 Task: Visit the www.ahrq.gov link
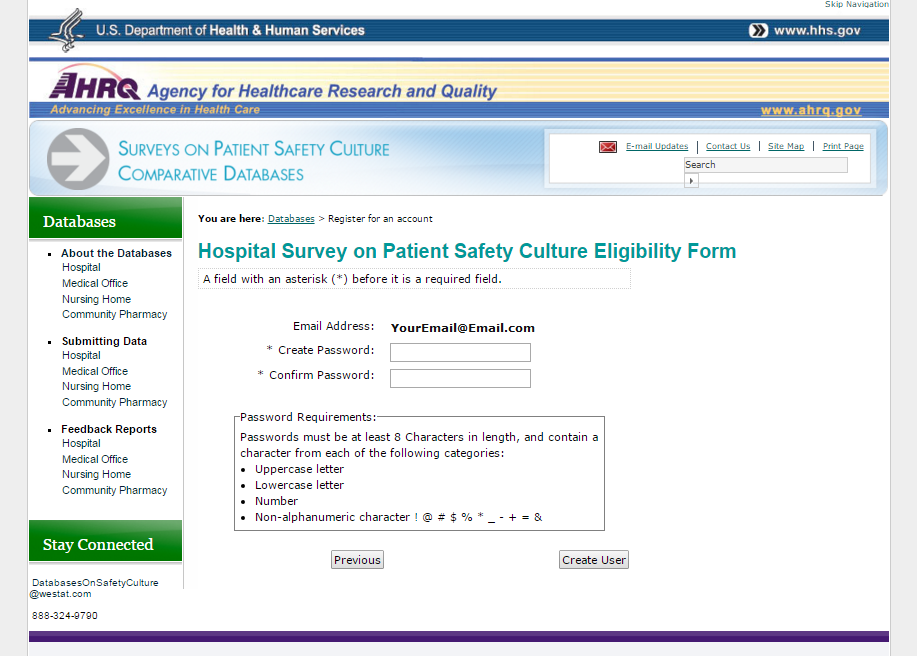[811, 110]
